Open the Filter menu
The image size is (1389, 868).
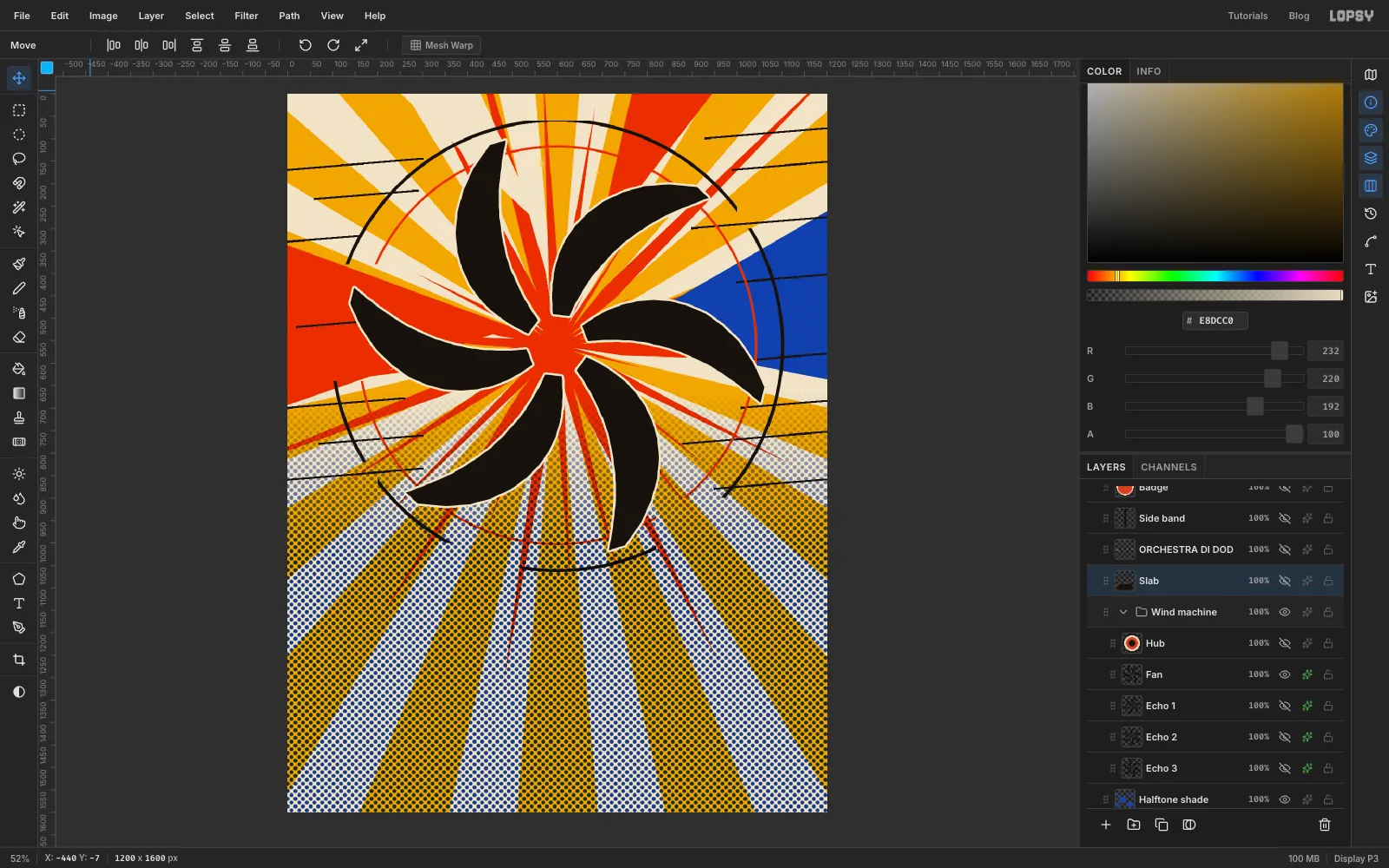click(x=247, y=16)
